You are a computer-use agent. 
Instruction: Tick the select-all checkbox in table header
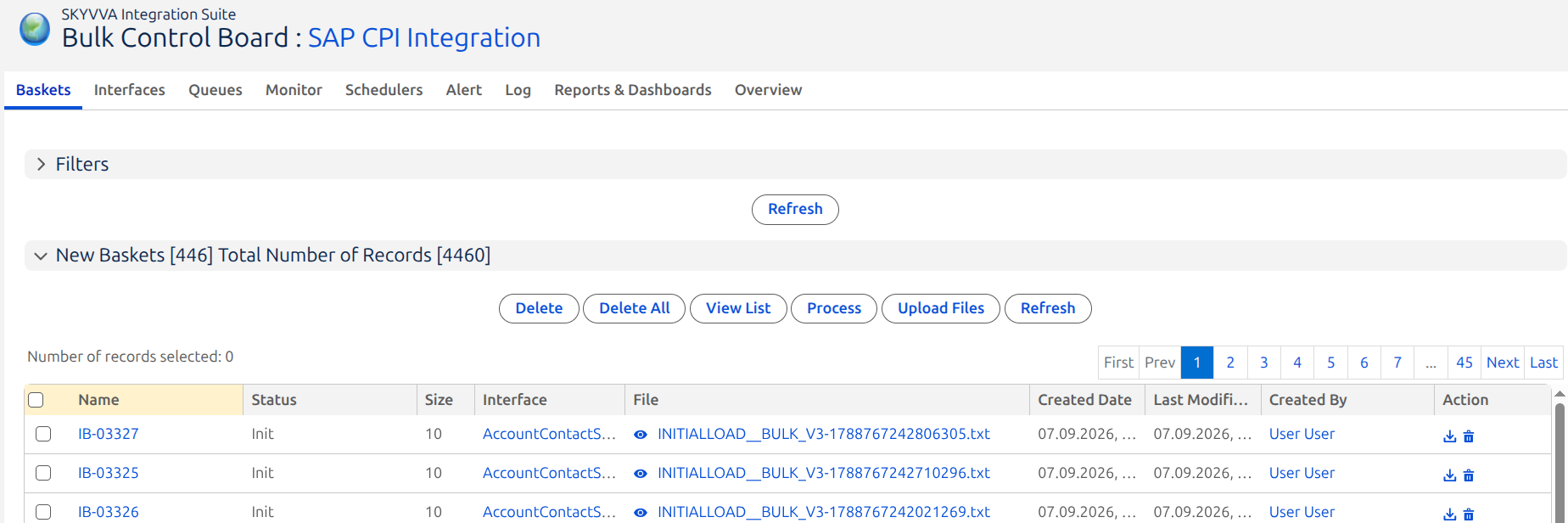click(36, 400)
